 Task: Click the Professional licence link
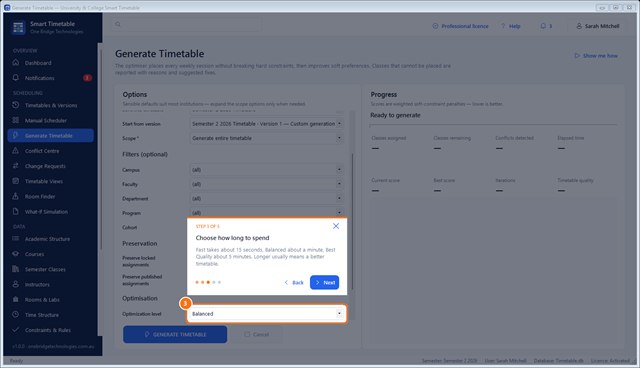coord(460,26)
